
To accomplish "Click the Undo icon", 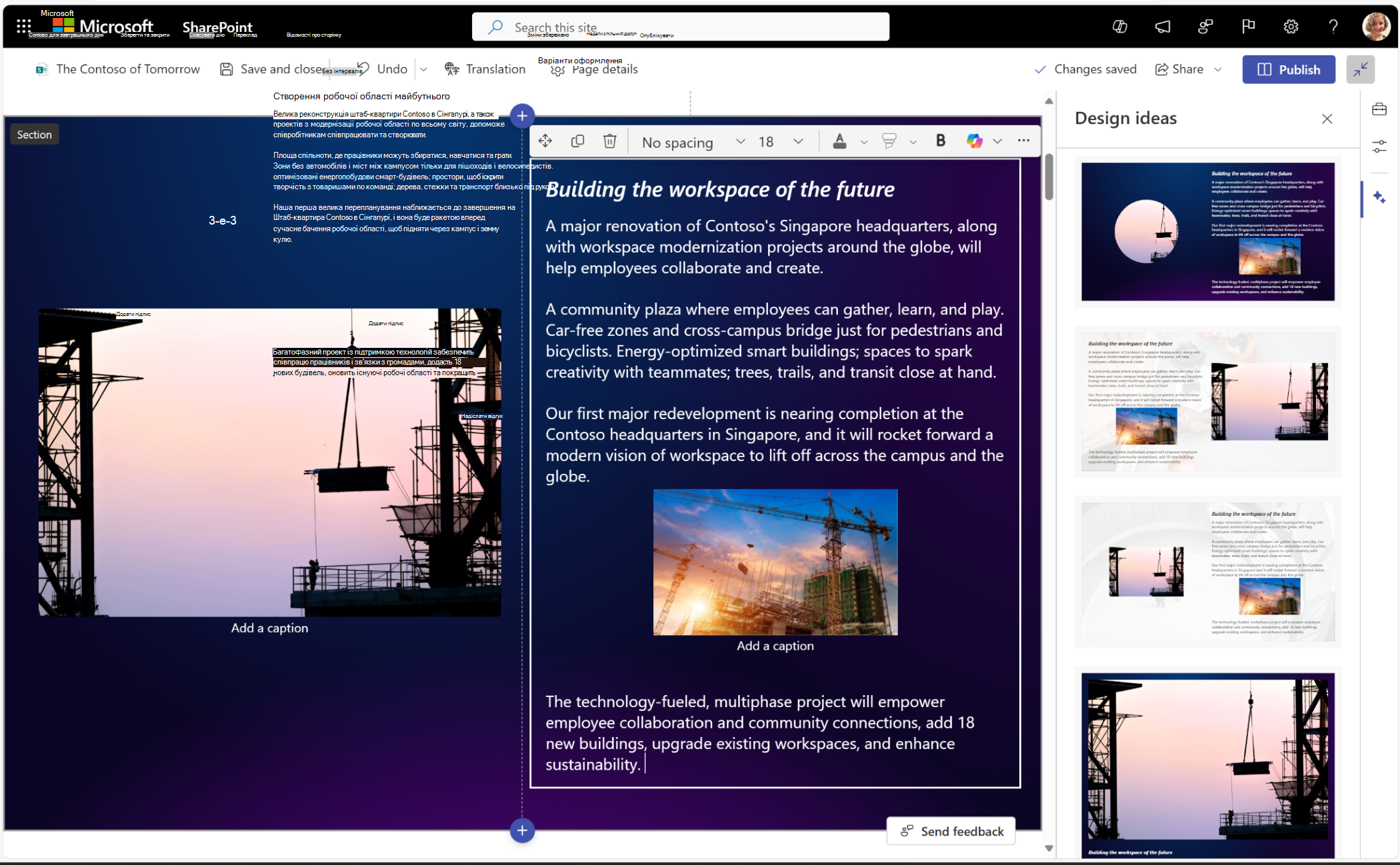I will tap(363, 68).
